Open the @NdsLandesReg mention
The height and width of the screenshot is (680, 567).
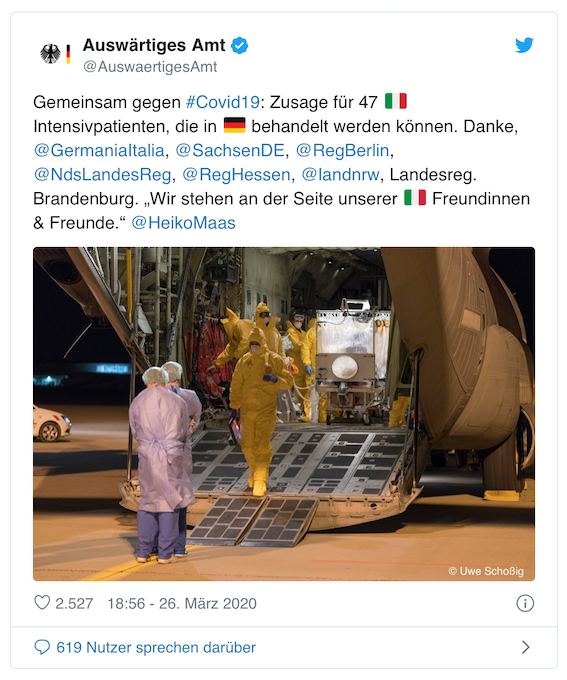tap(102, 174)
